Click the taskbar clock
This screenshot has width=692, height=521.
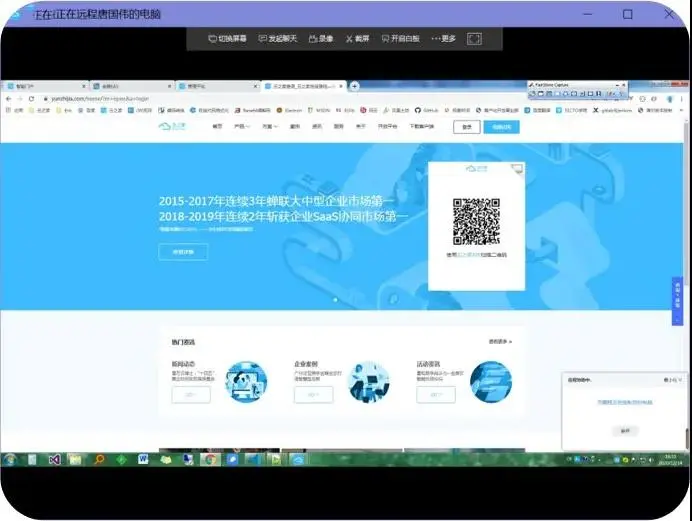(670, 460)
